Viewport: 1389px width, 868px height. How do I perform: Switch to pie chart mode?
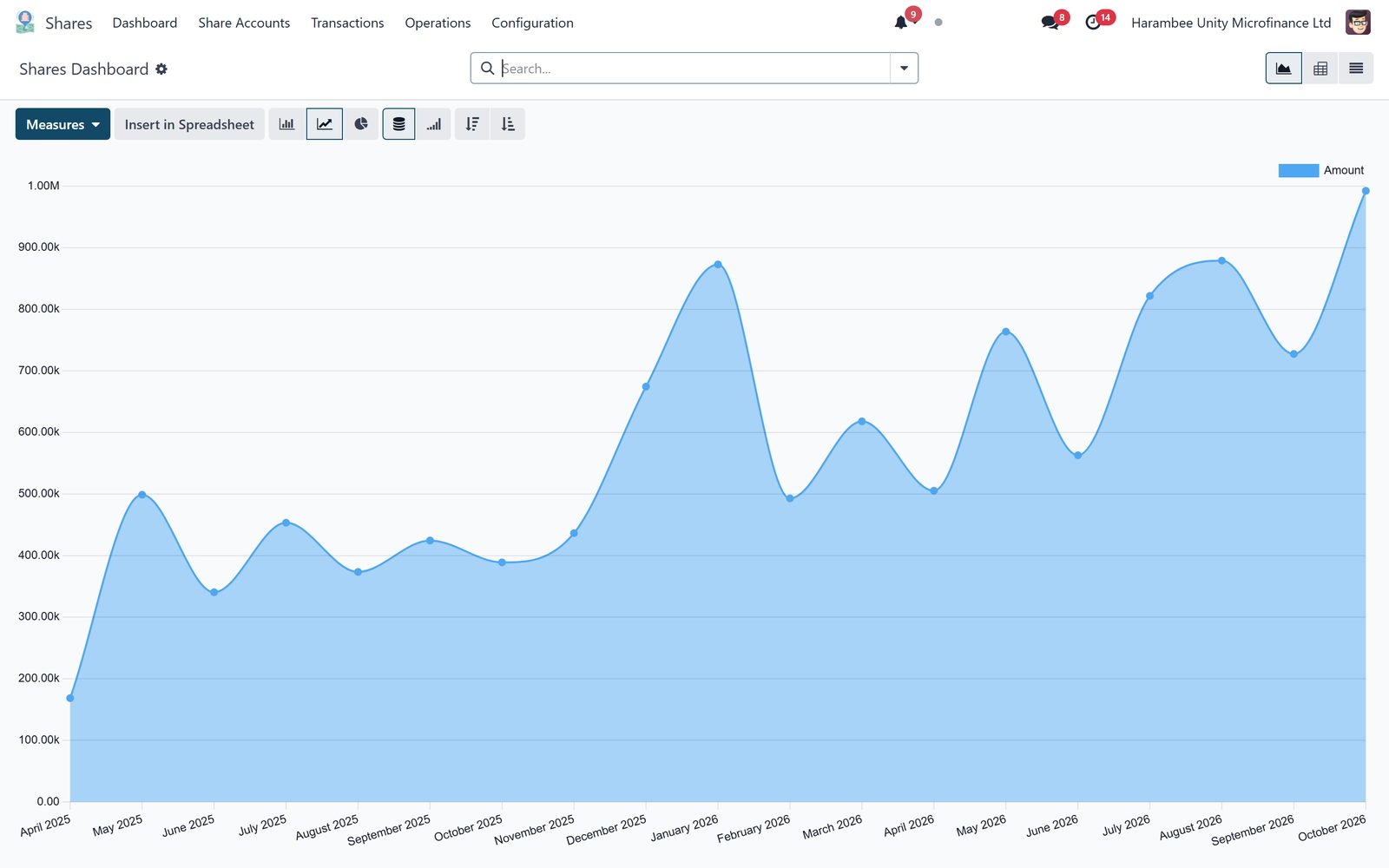[x=361, y=124]
